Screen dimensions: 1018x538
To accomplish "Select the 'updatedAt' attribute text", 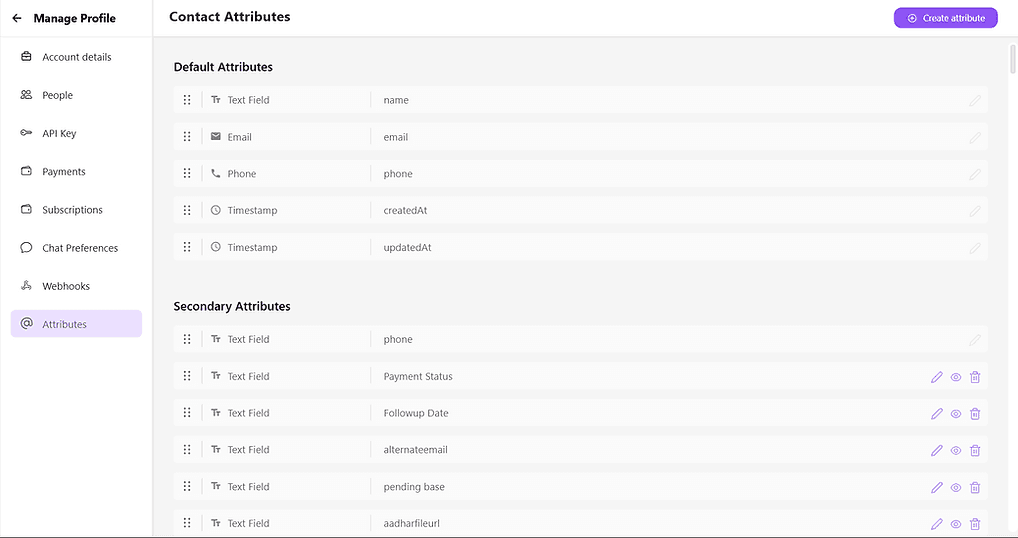I will [407, 247].
